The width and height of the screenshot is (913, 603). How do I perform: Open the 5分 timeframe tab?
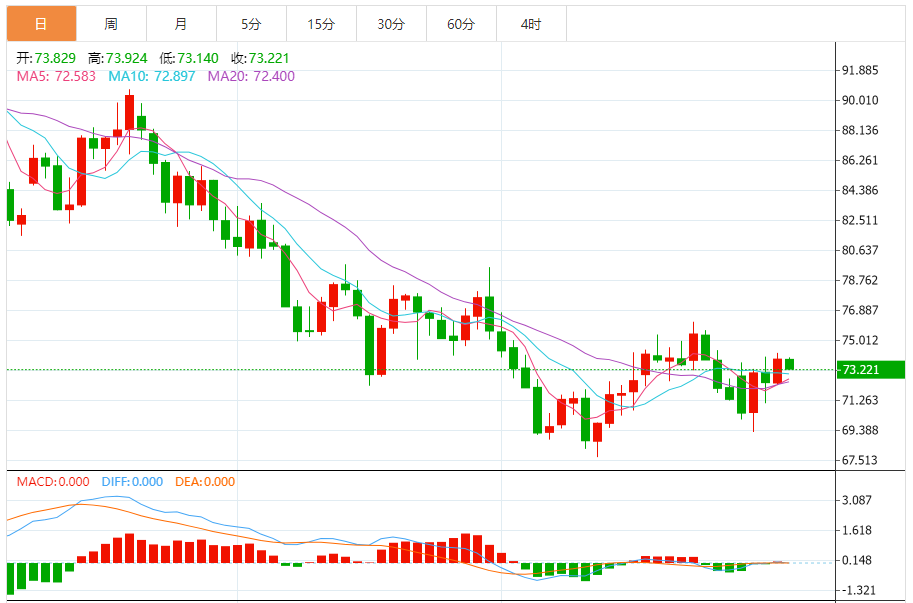(x=251, y=24)
